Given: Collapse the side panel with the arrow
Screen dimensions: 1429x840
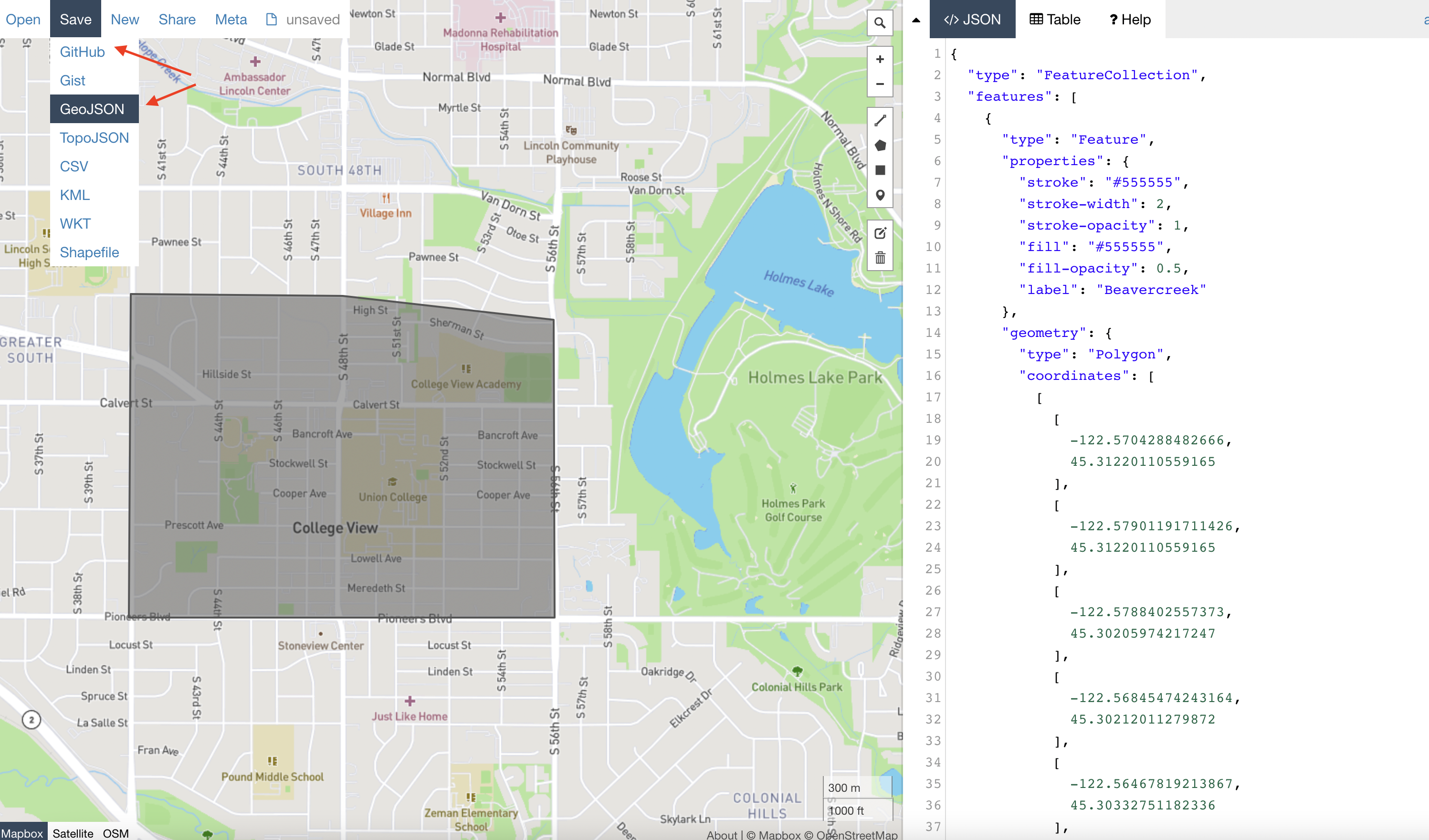Looking at the screenshot, I should 916,20.
